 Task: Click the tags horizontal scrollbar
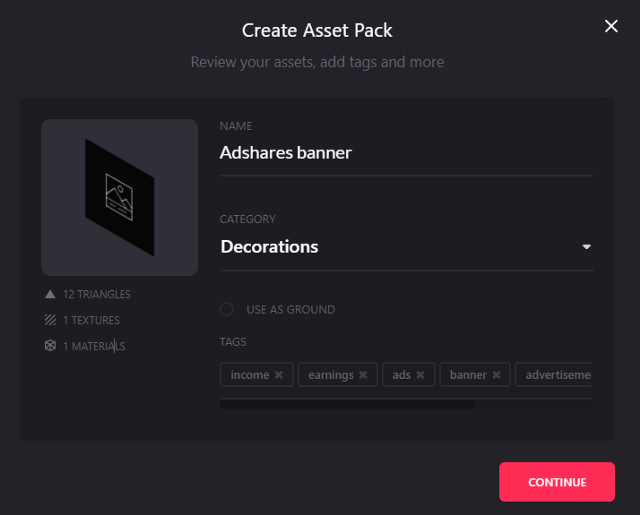pyautogui.click(x=347, y=404)
